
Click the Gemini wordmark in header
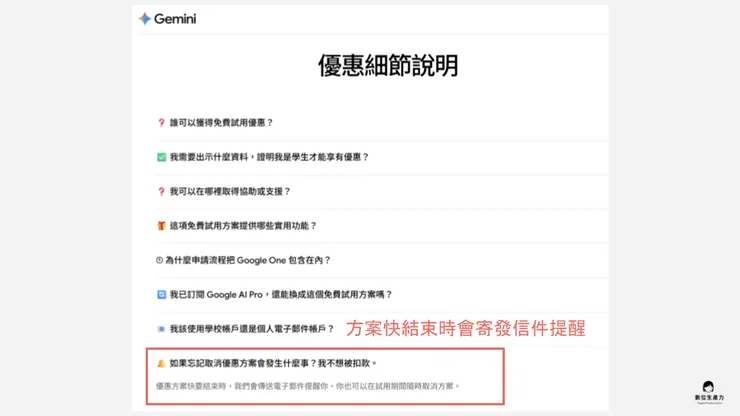(x=175, y=19)
